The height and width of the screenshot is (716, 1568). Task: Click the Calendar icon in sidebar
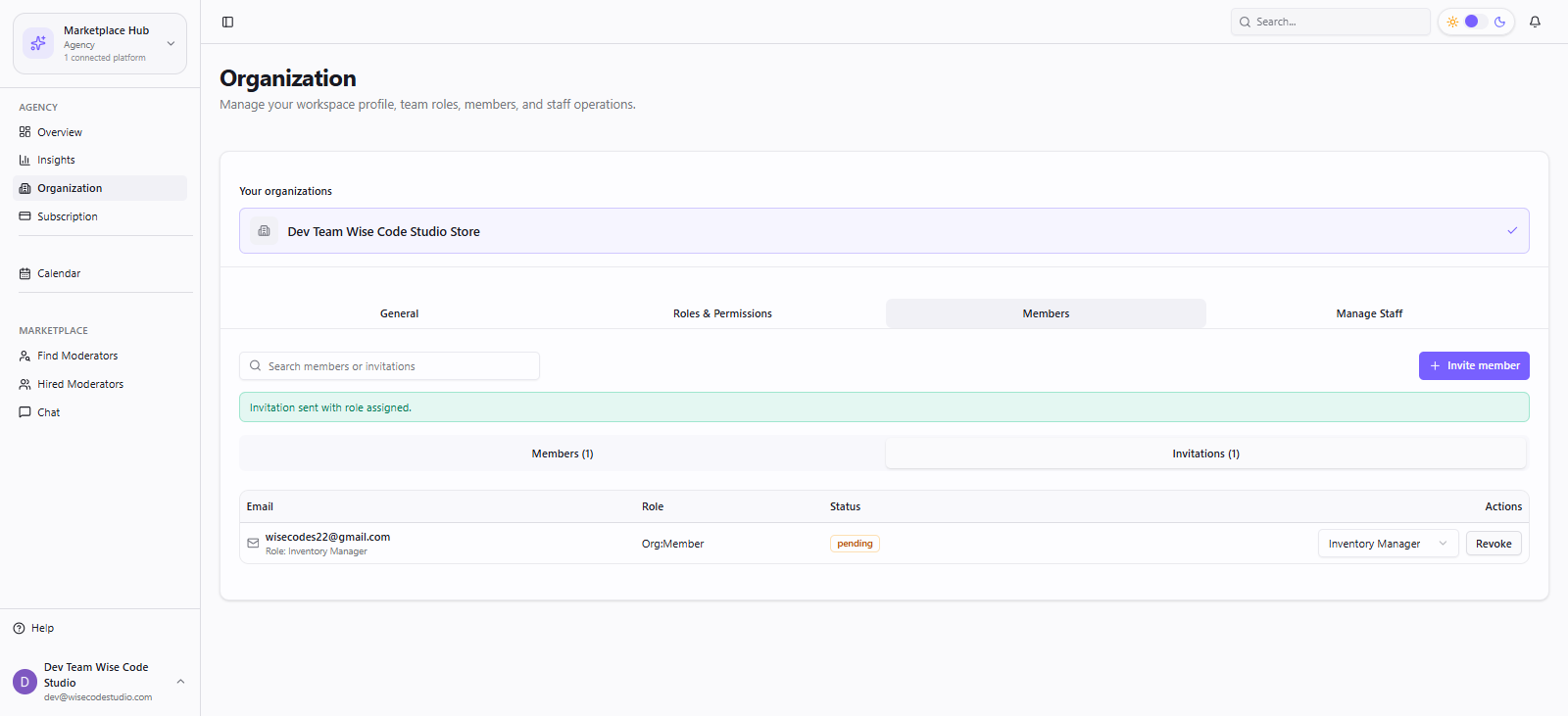24,273
